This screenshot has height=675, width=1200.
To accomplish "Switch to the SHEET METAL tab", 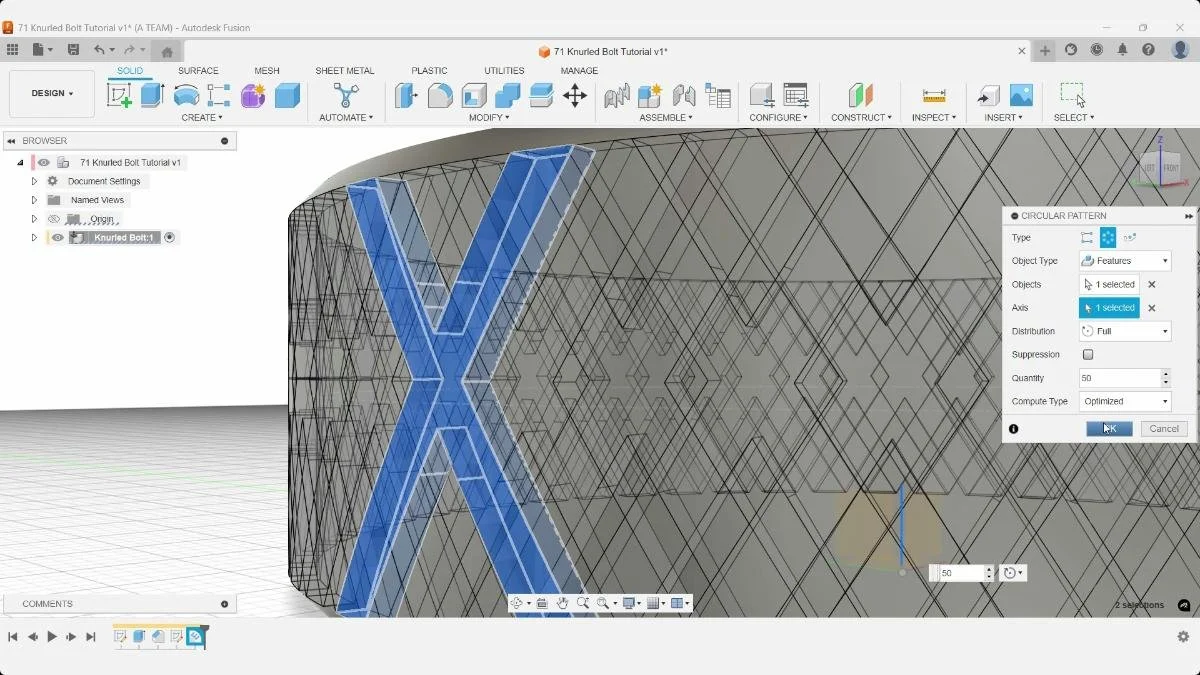I will [x=345, y=71].
